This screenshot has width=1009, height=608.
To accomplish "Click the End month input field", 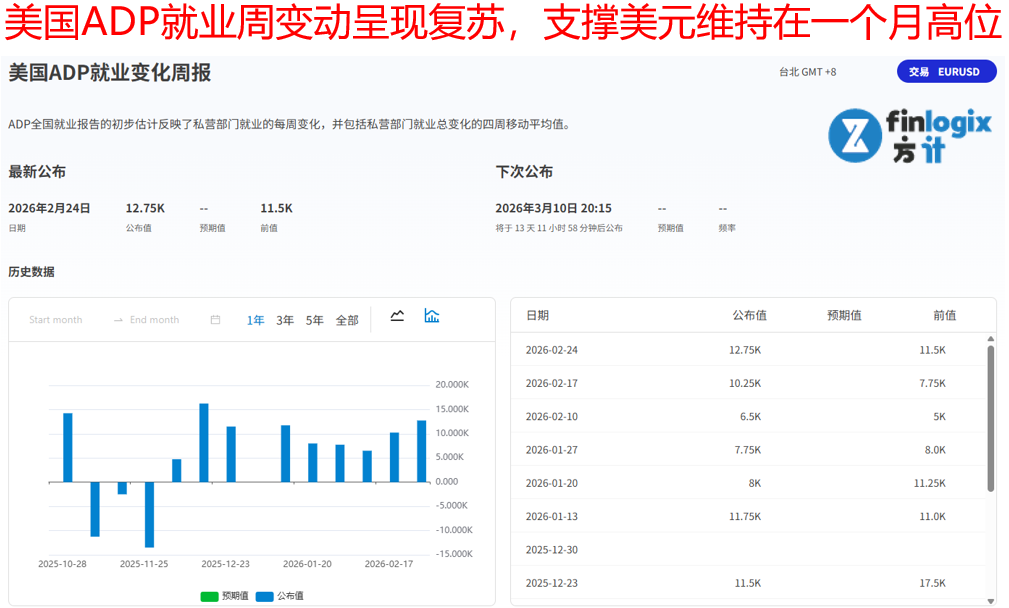I will [x=154, y=320].
